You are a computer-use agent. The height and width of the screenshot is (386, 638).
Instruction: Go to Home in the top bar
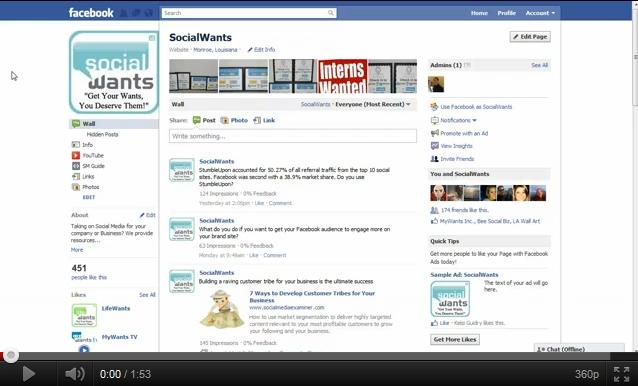pyautogui.click(x=479, y=13)
